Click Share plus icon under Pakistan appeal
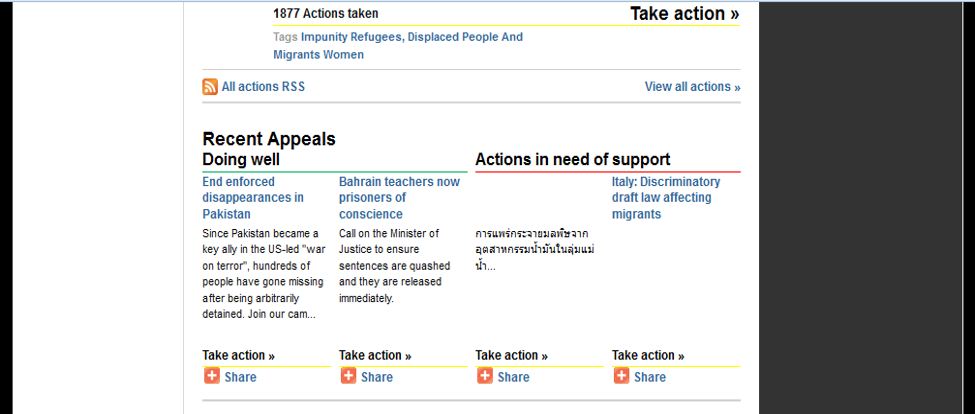Viewport: 975px width, 414px height. [212, 376]
